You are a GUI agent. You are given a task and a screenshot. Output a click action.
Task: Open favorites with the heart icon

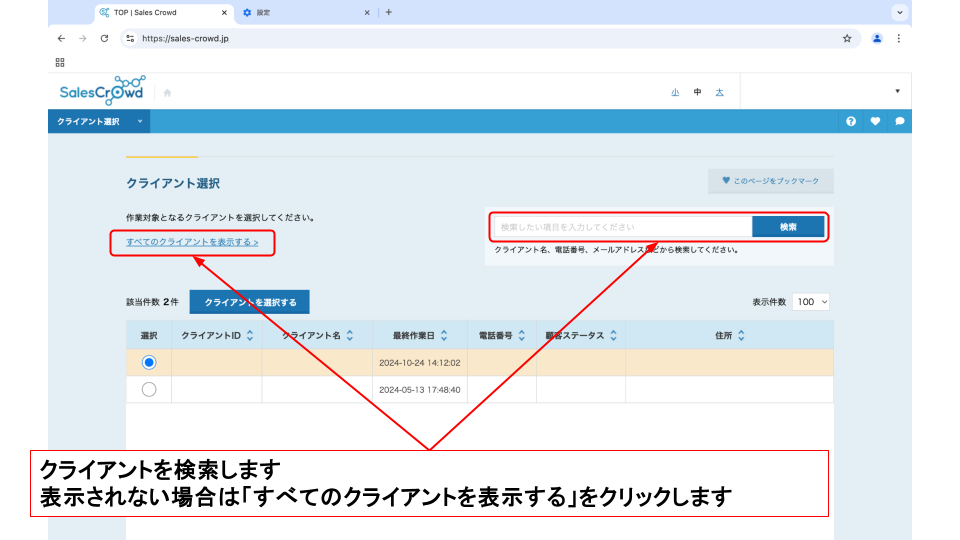pos(875,121)
